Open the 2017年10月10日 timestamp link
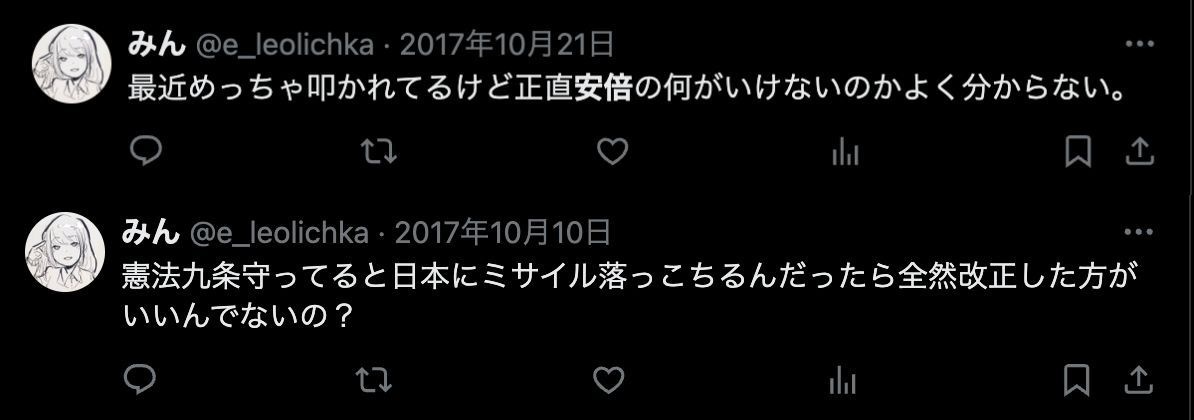Viewport: 1194px width, 420px height. [x=503, y=233]
